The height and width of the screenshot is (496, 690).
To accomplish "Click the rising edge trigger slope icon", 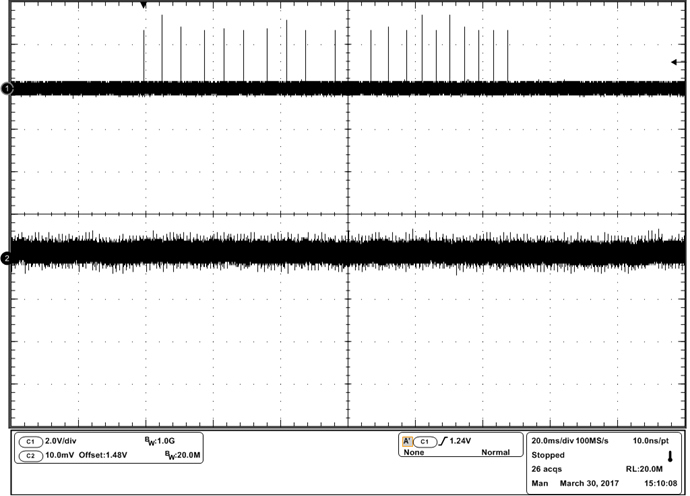I will point(443,441).
